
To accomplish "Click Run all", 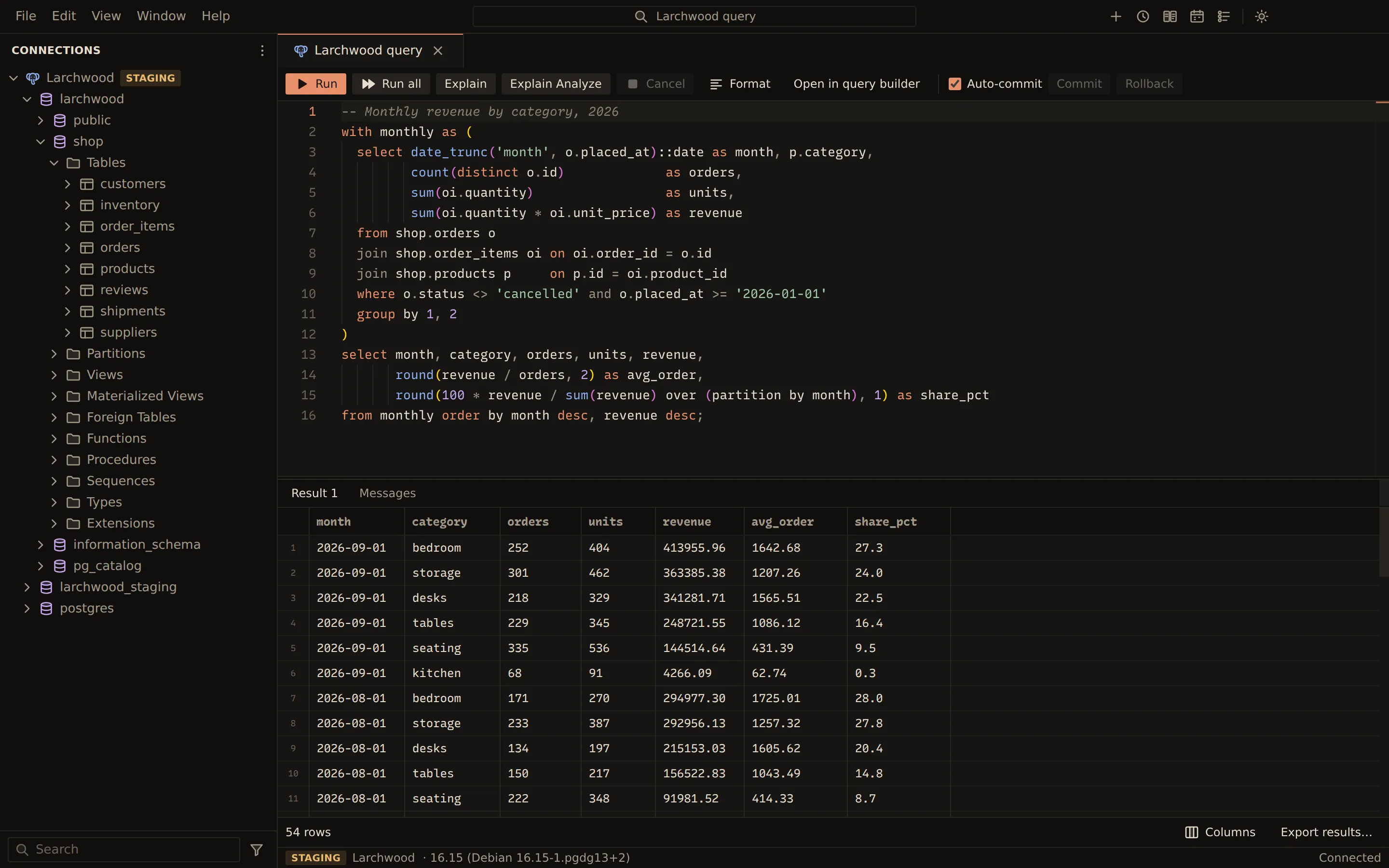I will [392, 84].
